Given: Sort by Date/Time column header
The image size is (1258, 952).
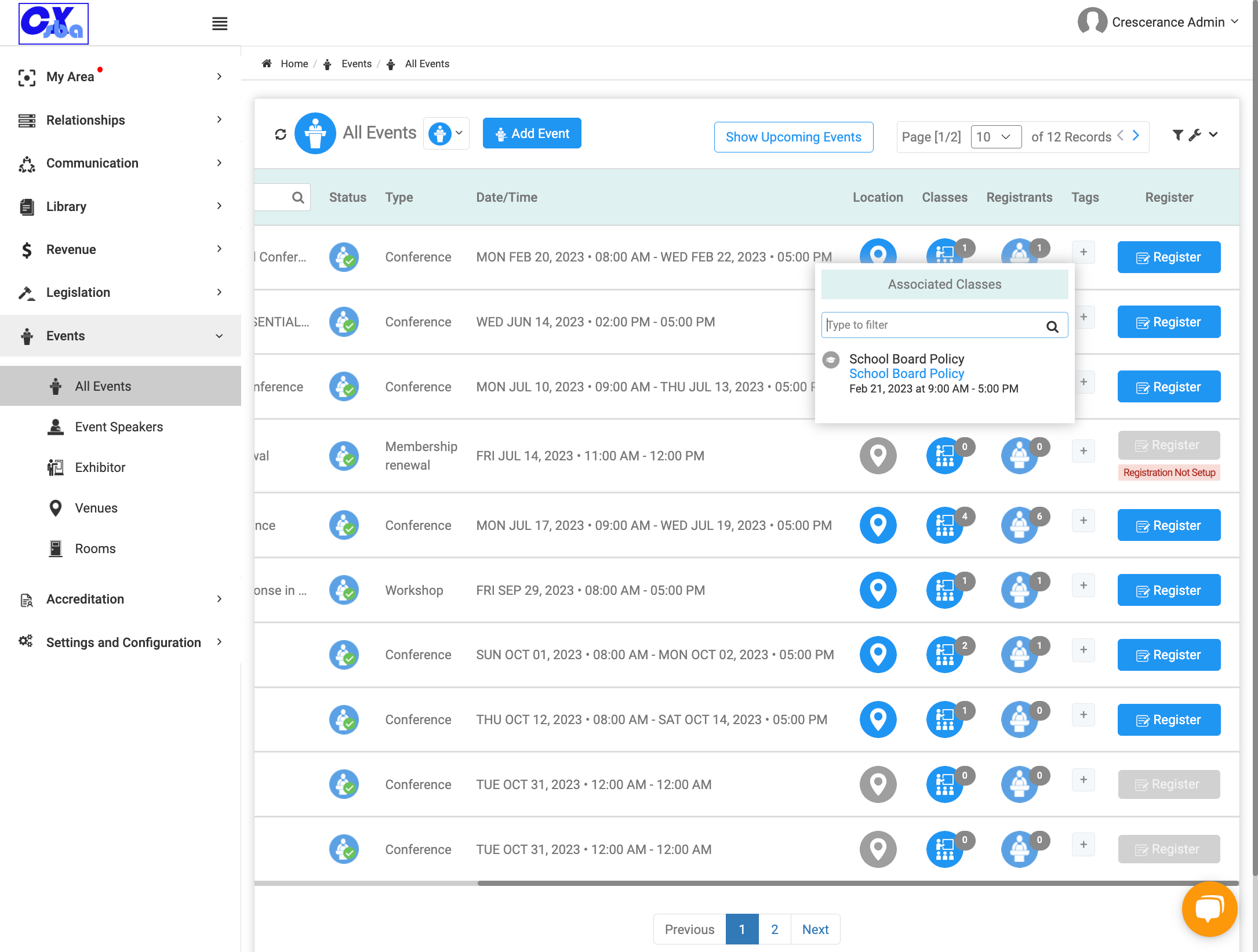Looking at the screenshot, I should coord(507,197).
